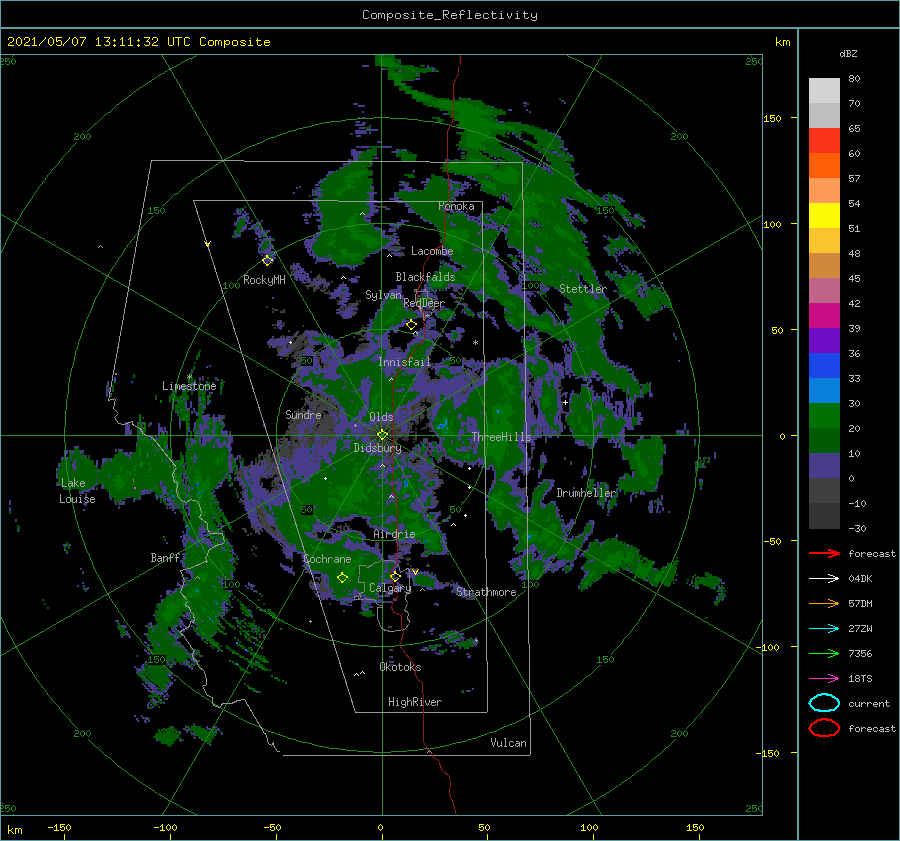Select the 80 dBZ light gray swatch
Viewport: 900px width, 841px height.
(x=824, y=91)
